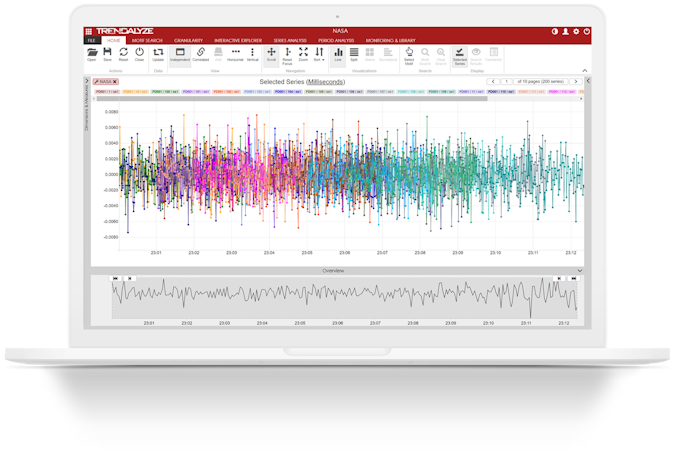Select the Independent view mode
Viewport: 675px width, 450px height.
tap(180, 55)
